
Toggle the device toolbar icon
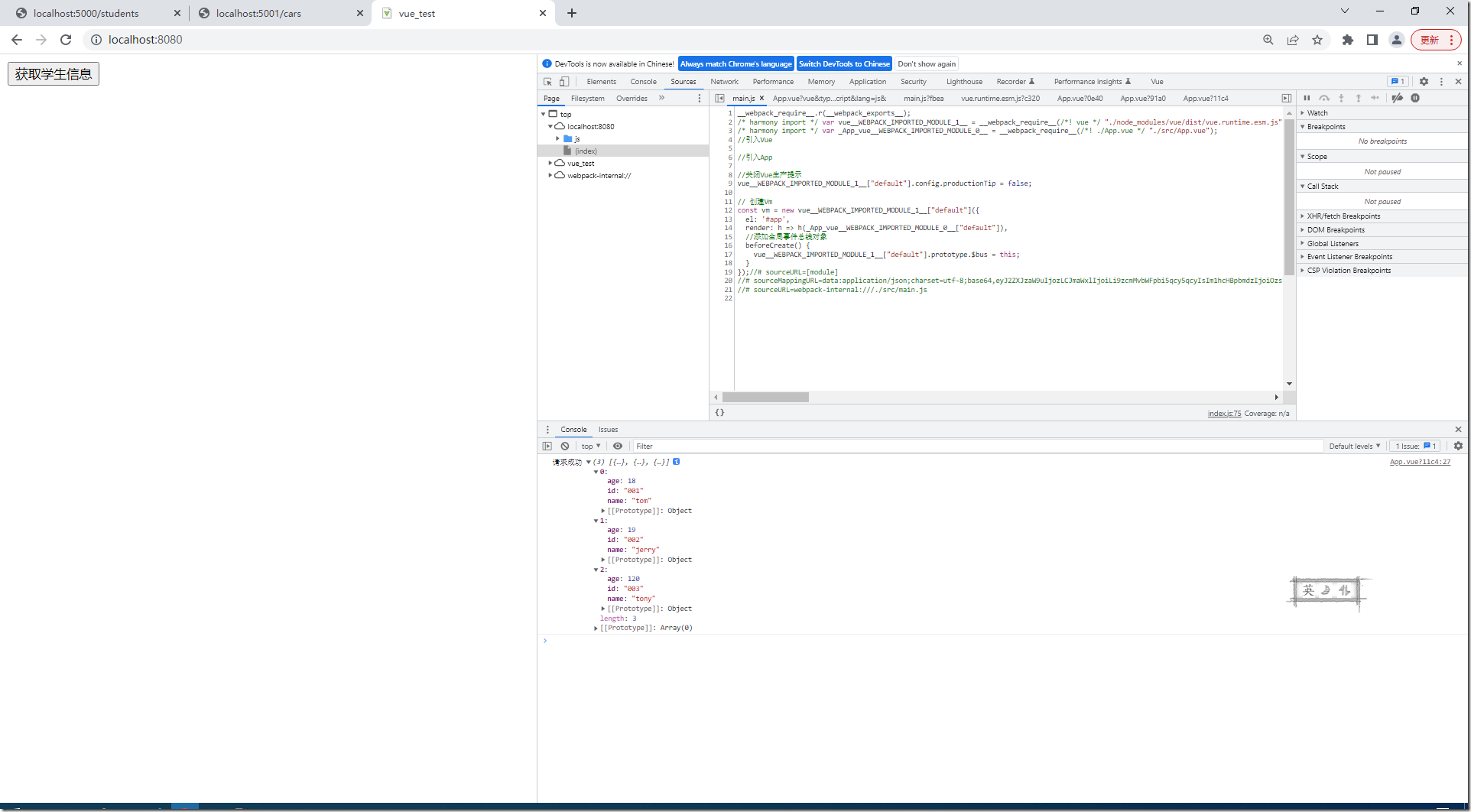tap(564, 82)
